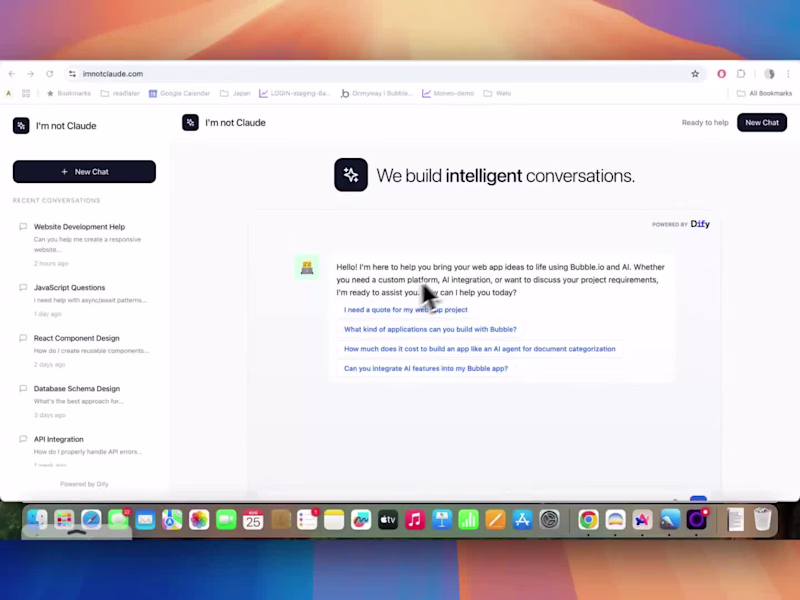Open the Extensions puzzle icon
800x600 pixels.
click(x=741, y=74)
